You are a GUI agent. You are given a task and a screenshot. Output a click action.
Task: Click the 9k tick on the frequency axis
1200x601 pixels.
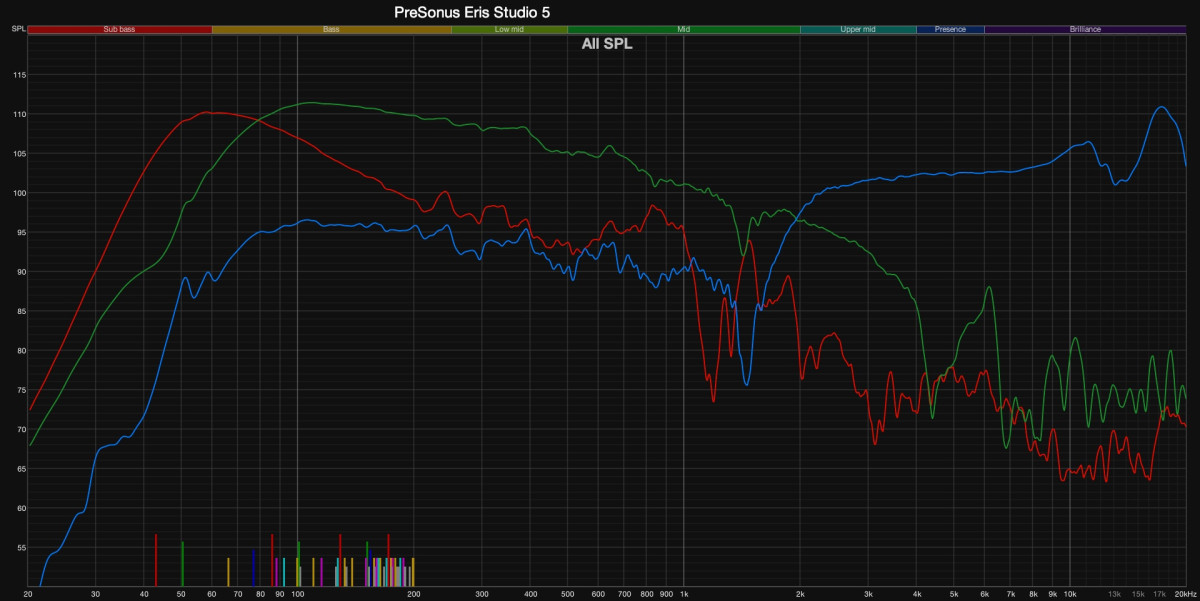(1052, 594)
